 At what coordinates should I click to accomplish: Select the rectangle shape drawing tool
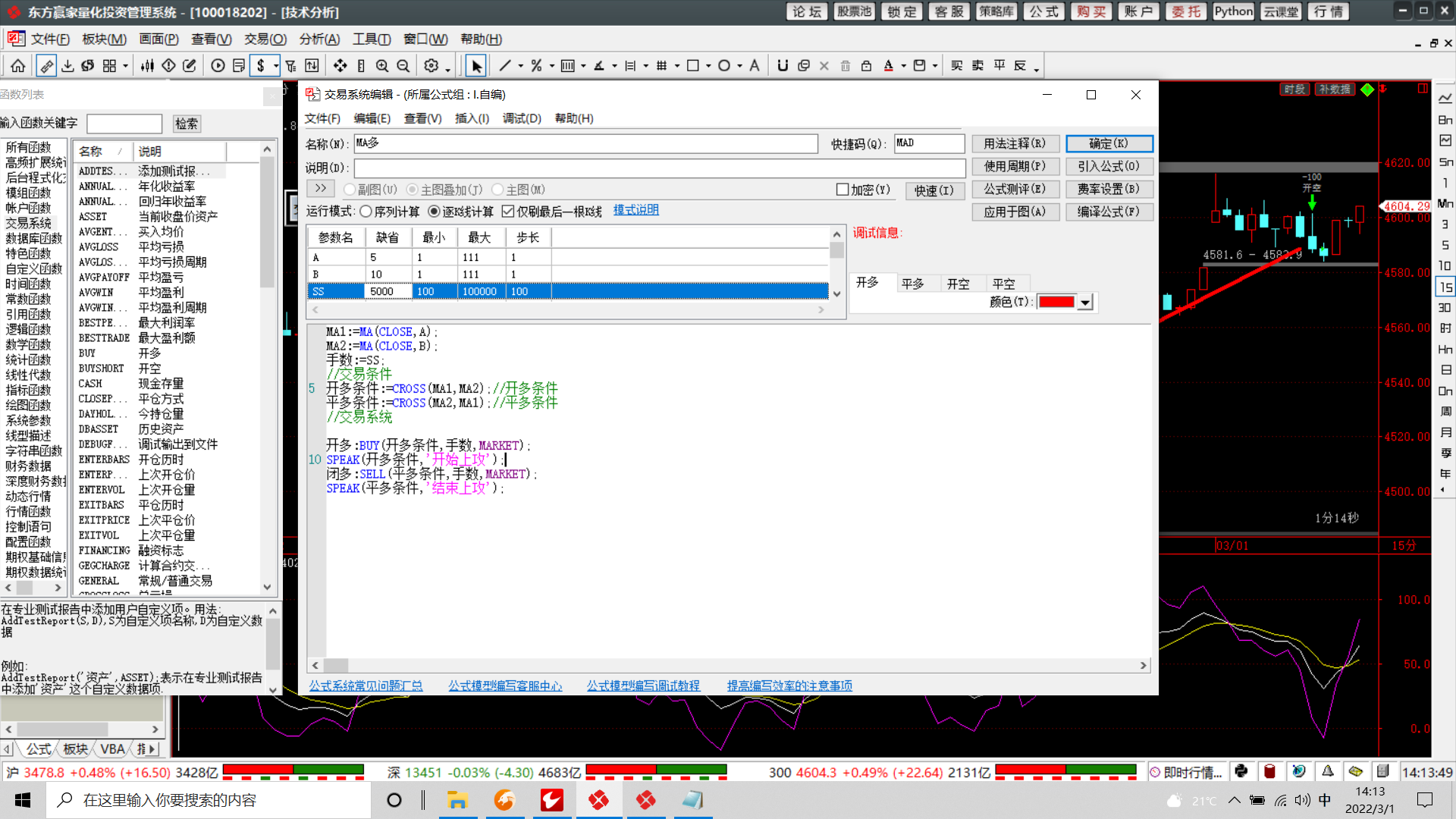pos(692,66)
